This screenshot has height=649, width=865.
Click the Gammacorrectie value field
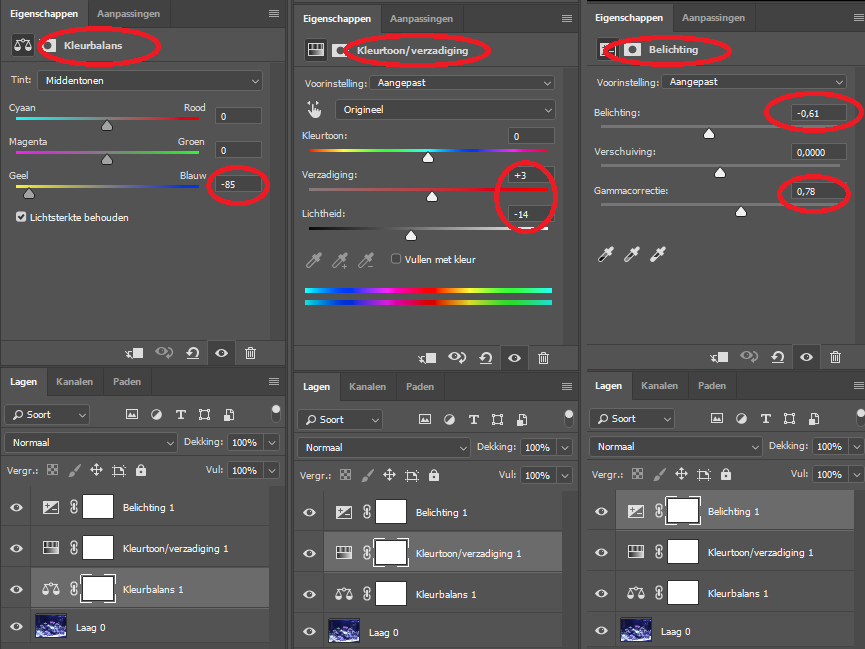click(817, 191)
